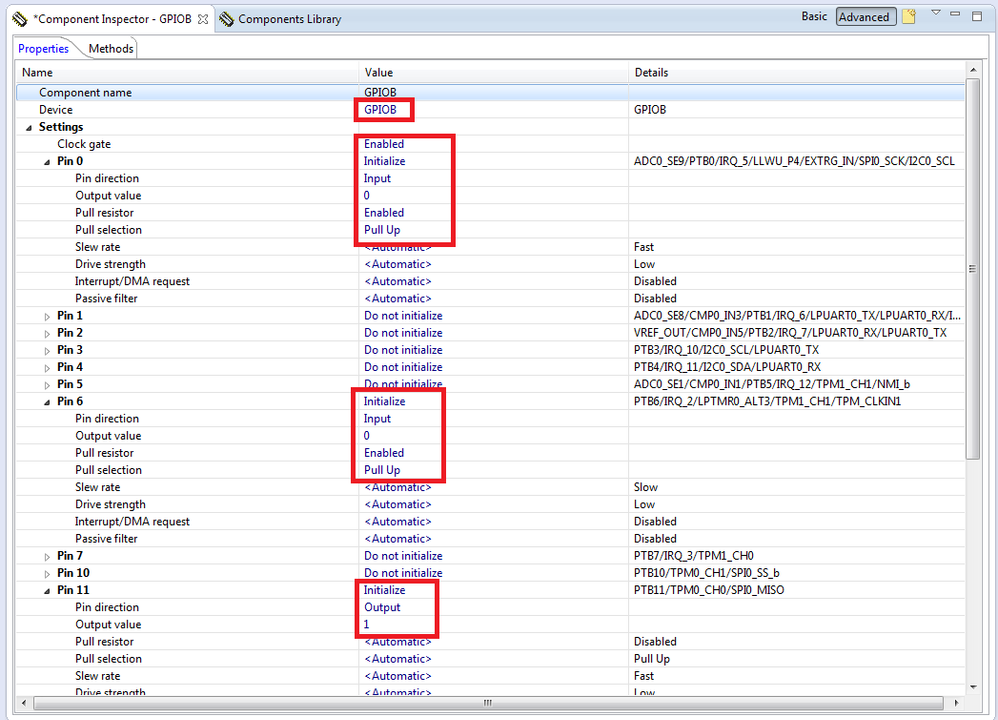This screenshot has height=720, width=998.
Task: Select the Component Inspector - GPIOB tab
Action: click(x=112, y=19)
